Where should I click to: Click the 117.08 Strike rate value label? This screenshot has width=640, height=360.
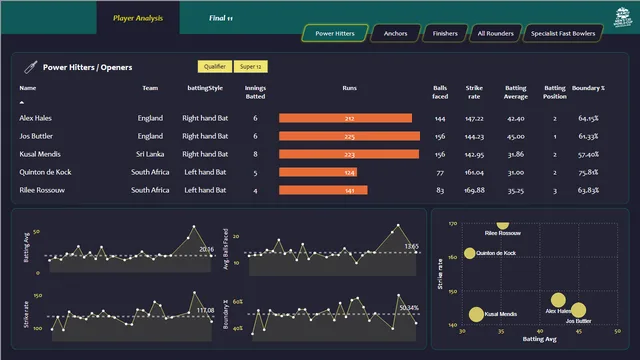(205, 311)
